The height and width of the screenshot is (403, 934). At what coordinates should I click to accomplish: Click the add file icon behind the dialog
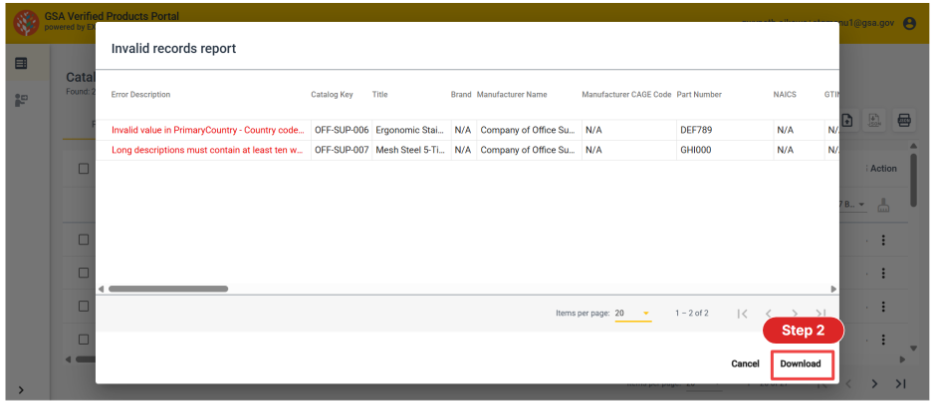click(847, 120)
